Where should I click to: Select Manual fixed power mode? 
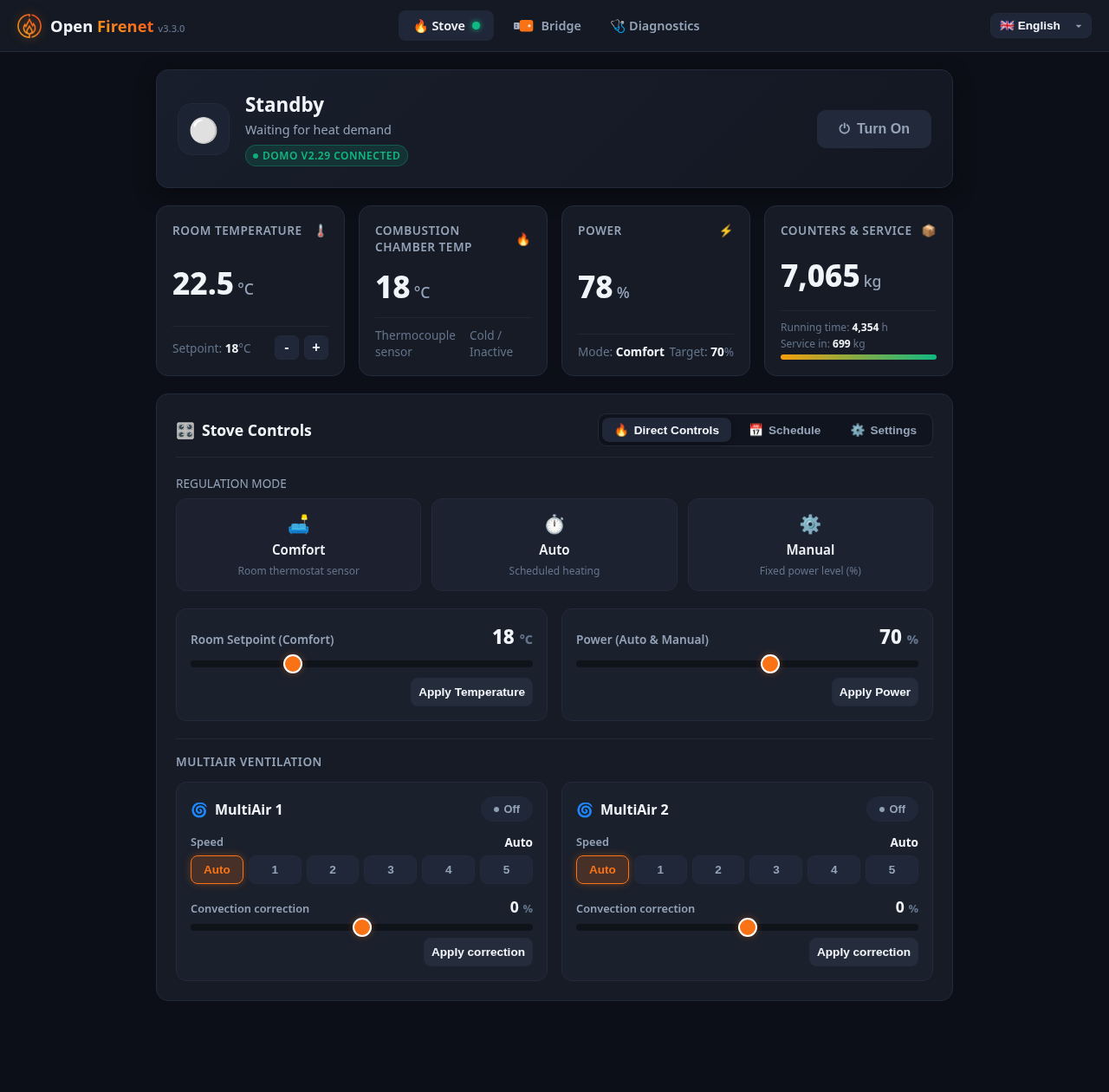point(810,545)
